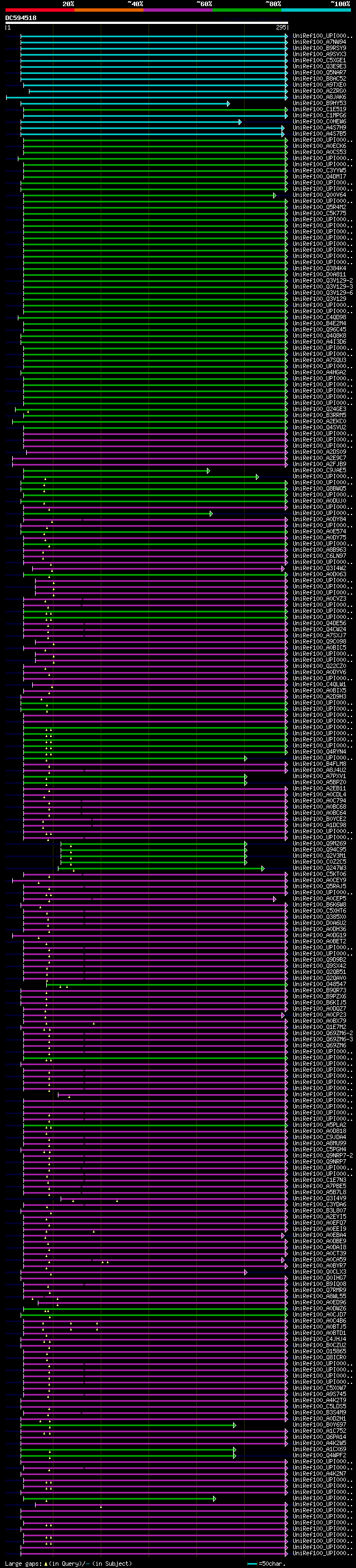
Task: Select hit UniRef100_Q96C45
Action: [x=319, y=330]
